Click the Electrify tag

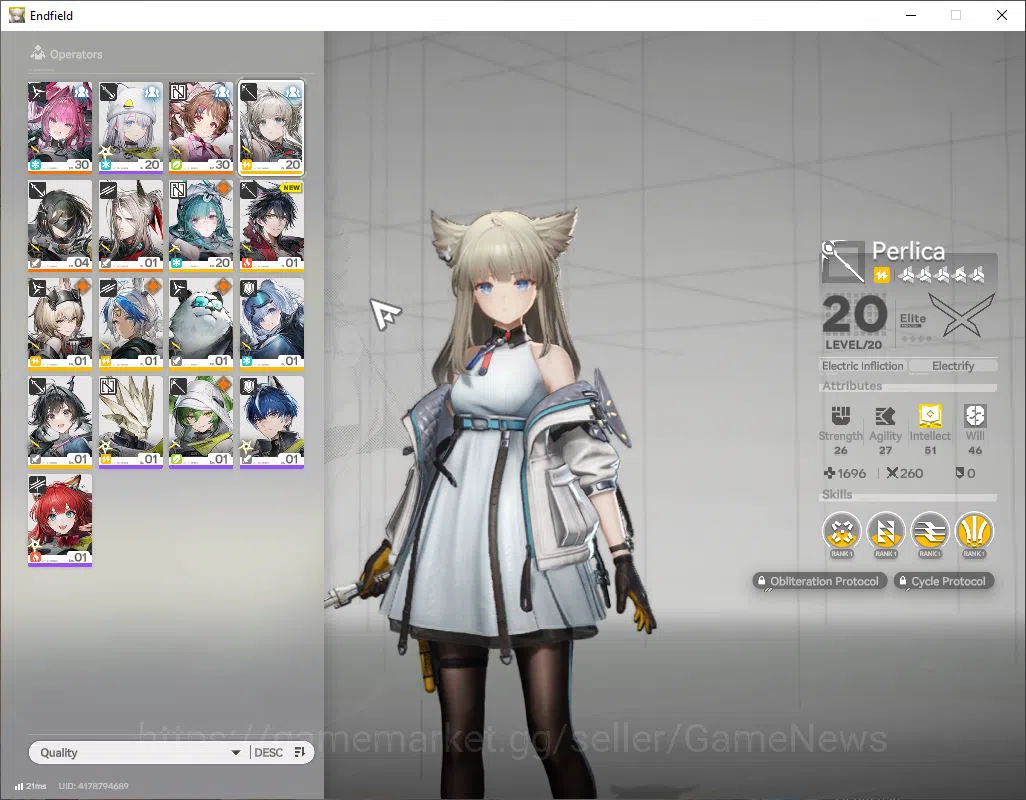click(953, 366)
